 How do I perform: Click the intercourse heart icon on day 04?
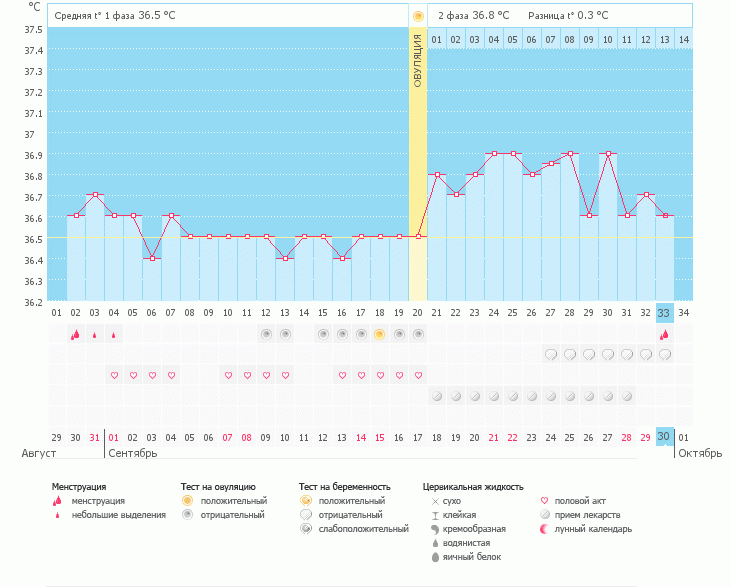(114, 375)
